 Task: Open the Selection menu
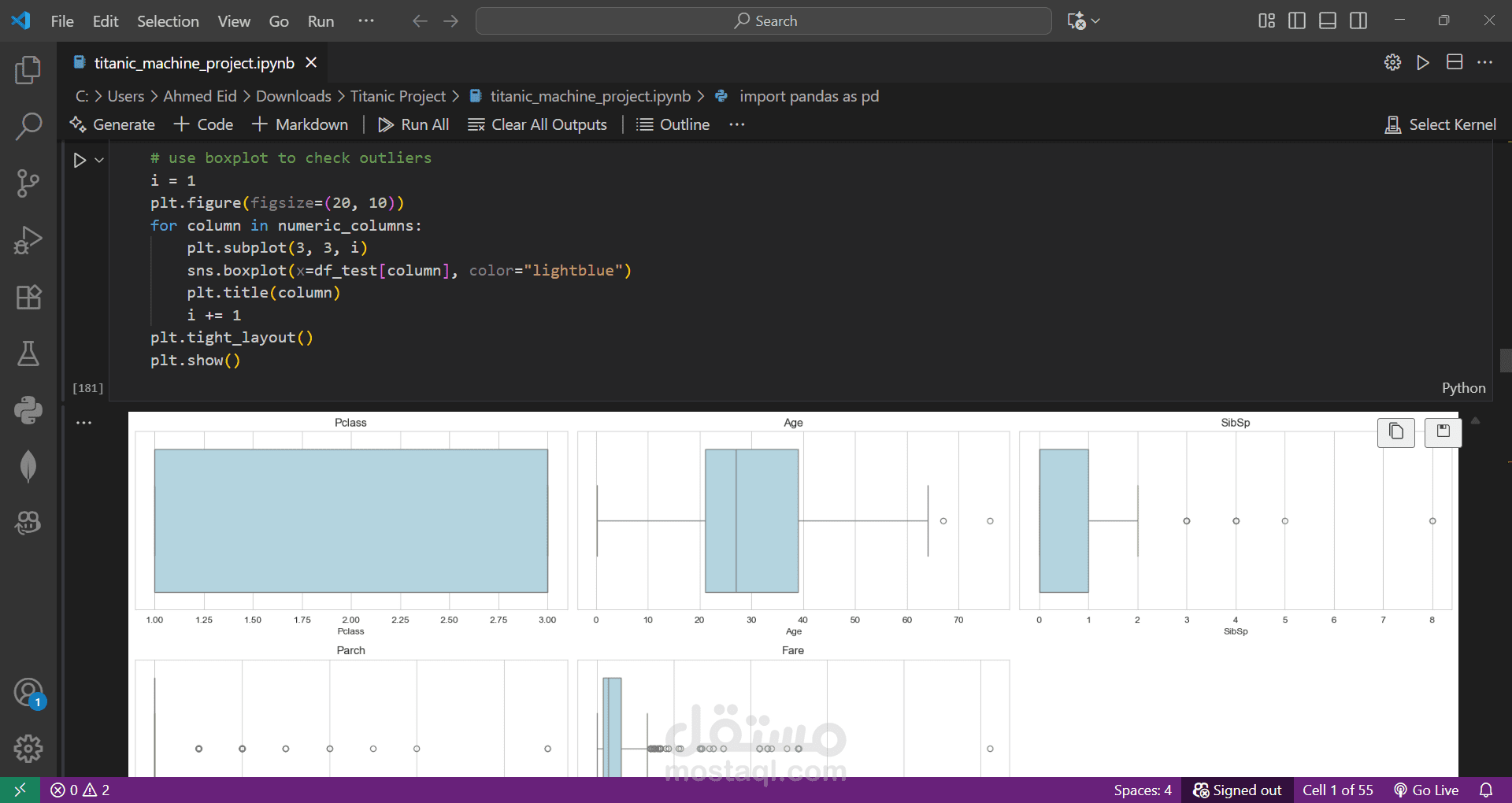pos(168,21)
